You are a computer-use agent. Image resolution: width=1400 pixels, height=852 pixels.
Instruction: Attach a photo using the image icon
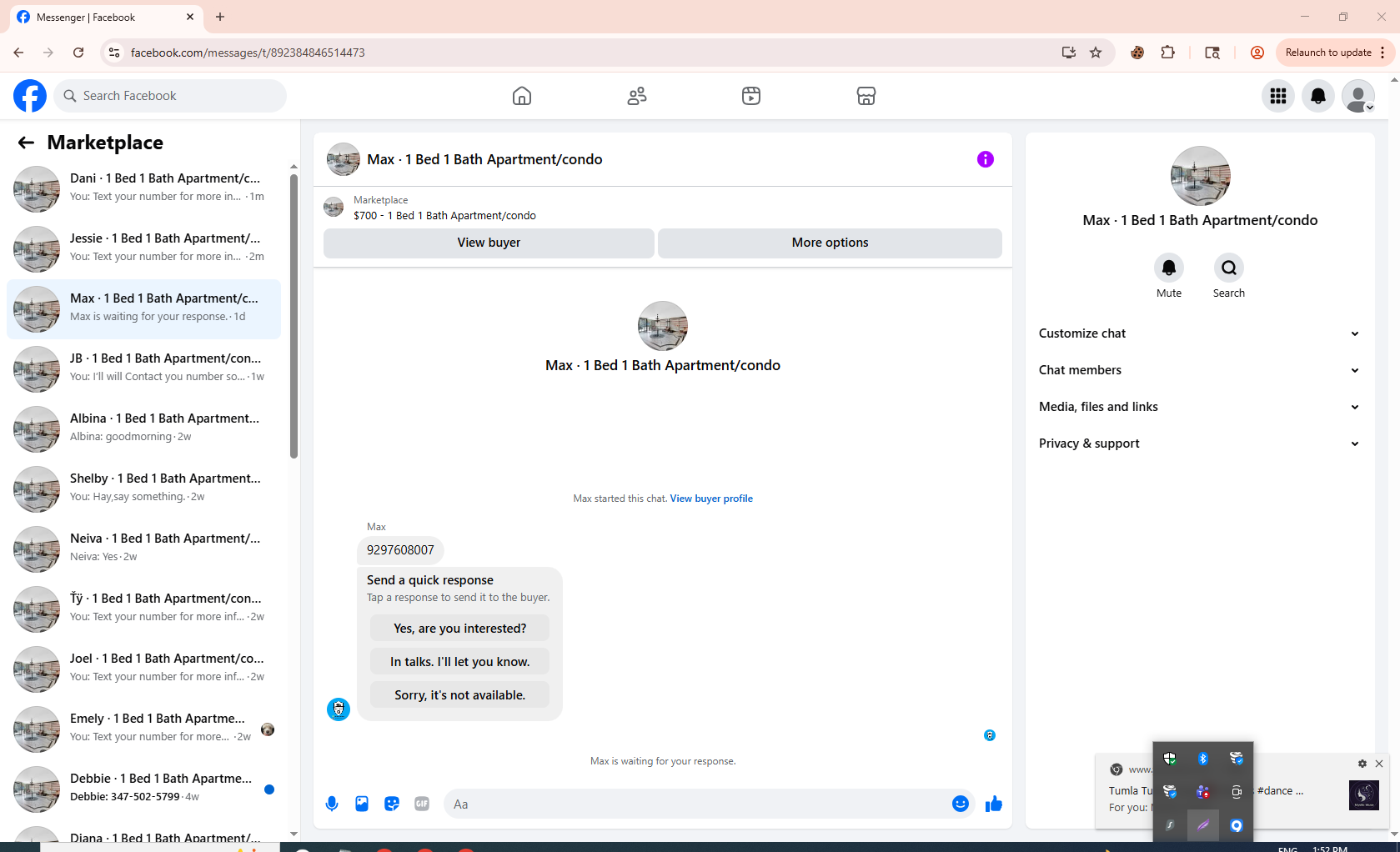pos(362,804)
